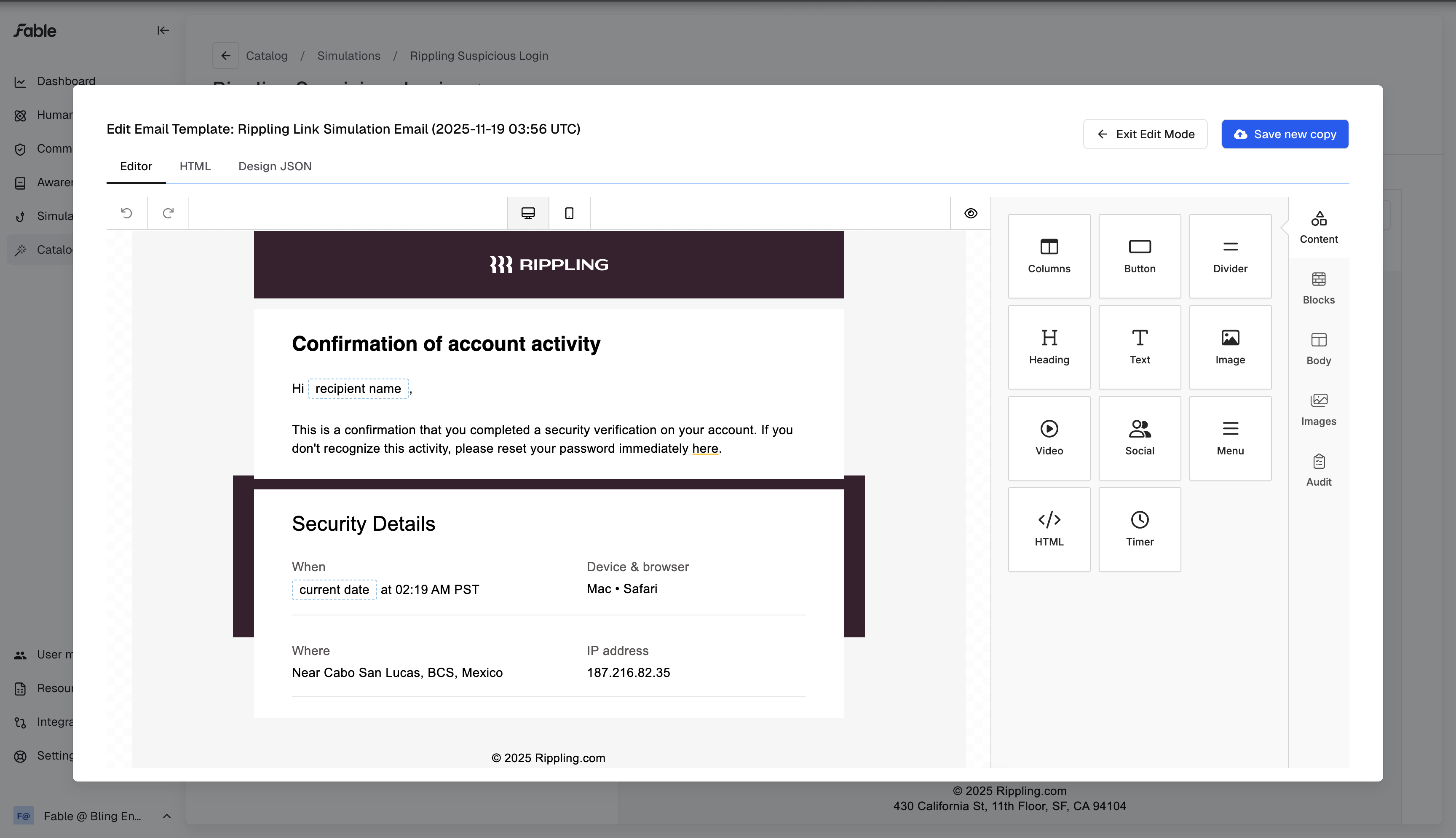
Task: Open the Catalog breadcrumb link
Action: click(x=266, y=56)
